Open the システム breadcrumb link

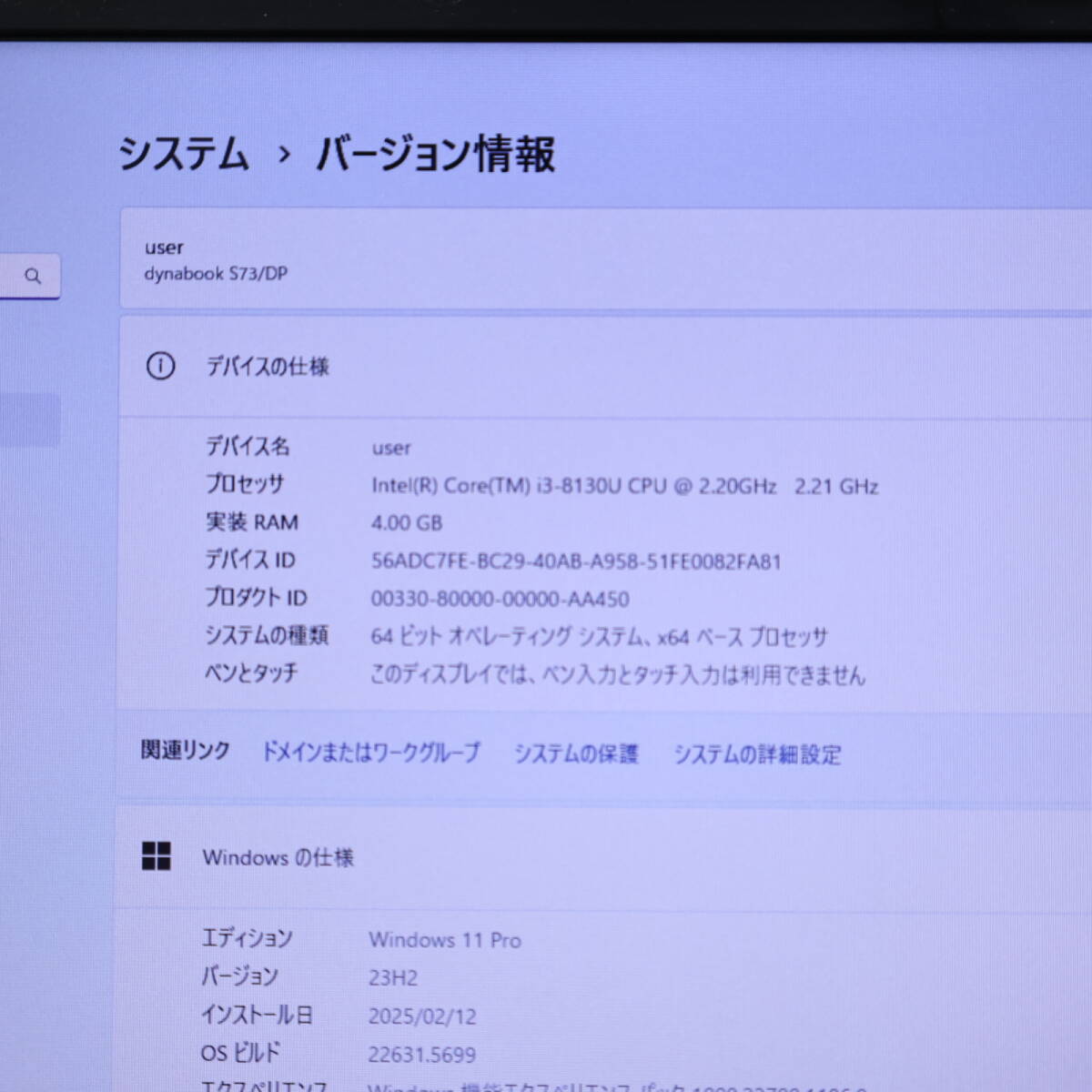point(183,153)
